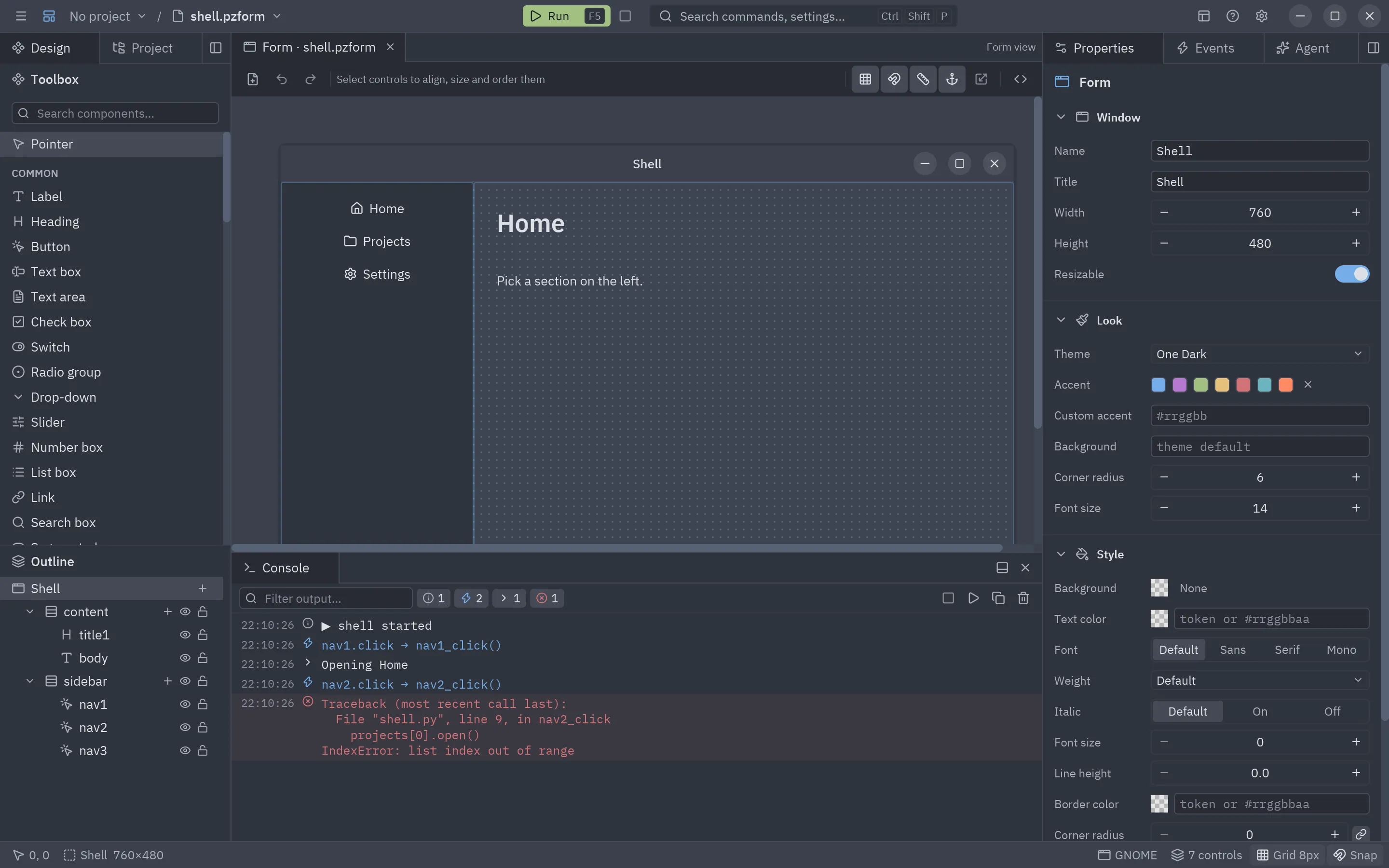Link corner radius values in Style
The height and width of the screenshot is (868, 1389).
click(1361, 834)
